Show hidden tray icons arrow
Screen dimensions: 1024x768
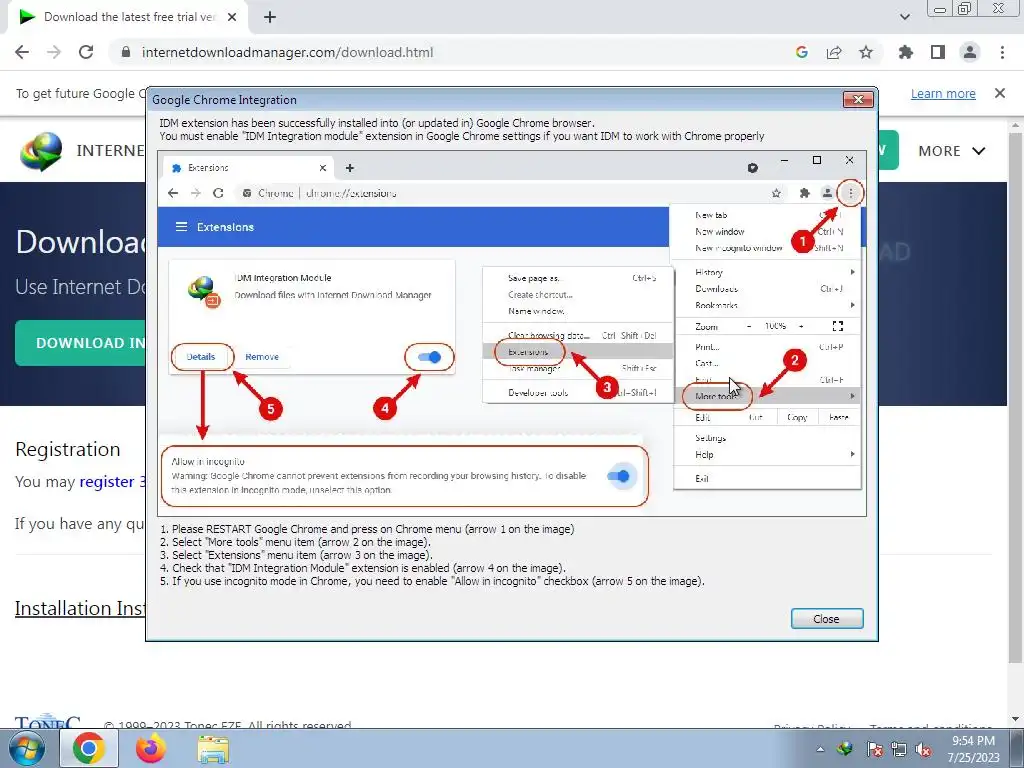tap(820, 749)
